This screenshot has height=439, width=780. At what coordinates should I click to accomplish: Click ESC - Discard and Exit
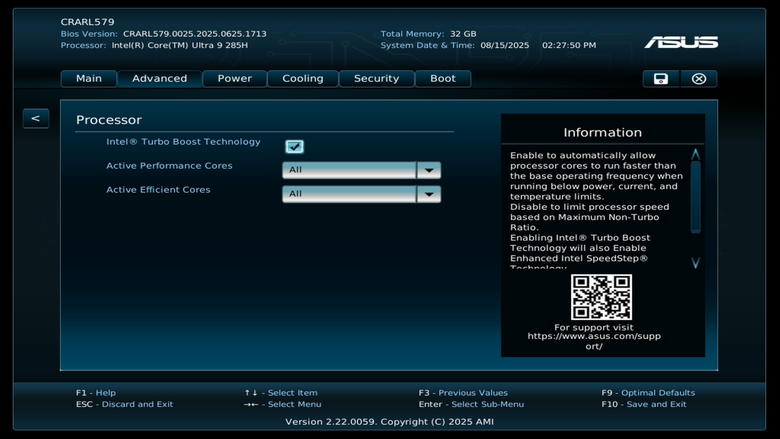[124, 404]
